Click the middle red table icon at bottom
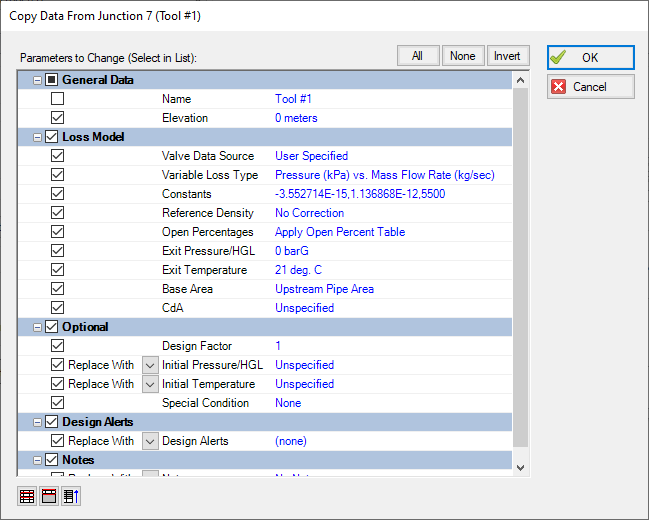The image size is (649, 520). (x=49, y=496)
